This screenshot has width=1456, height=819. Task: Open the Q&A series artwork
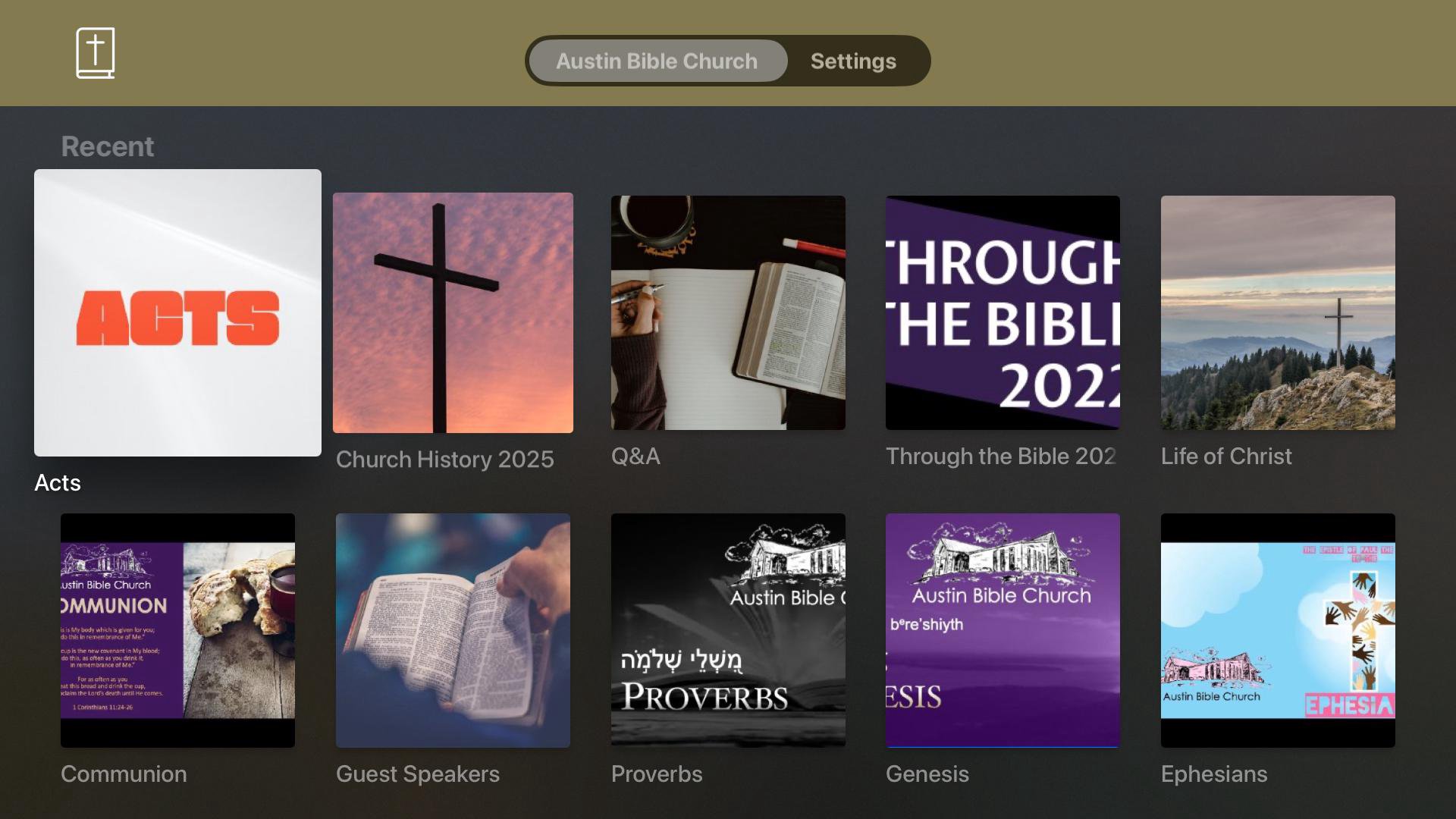pos(728,312)
